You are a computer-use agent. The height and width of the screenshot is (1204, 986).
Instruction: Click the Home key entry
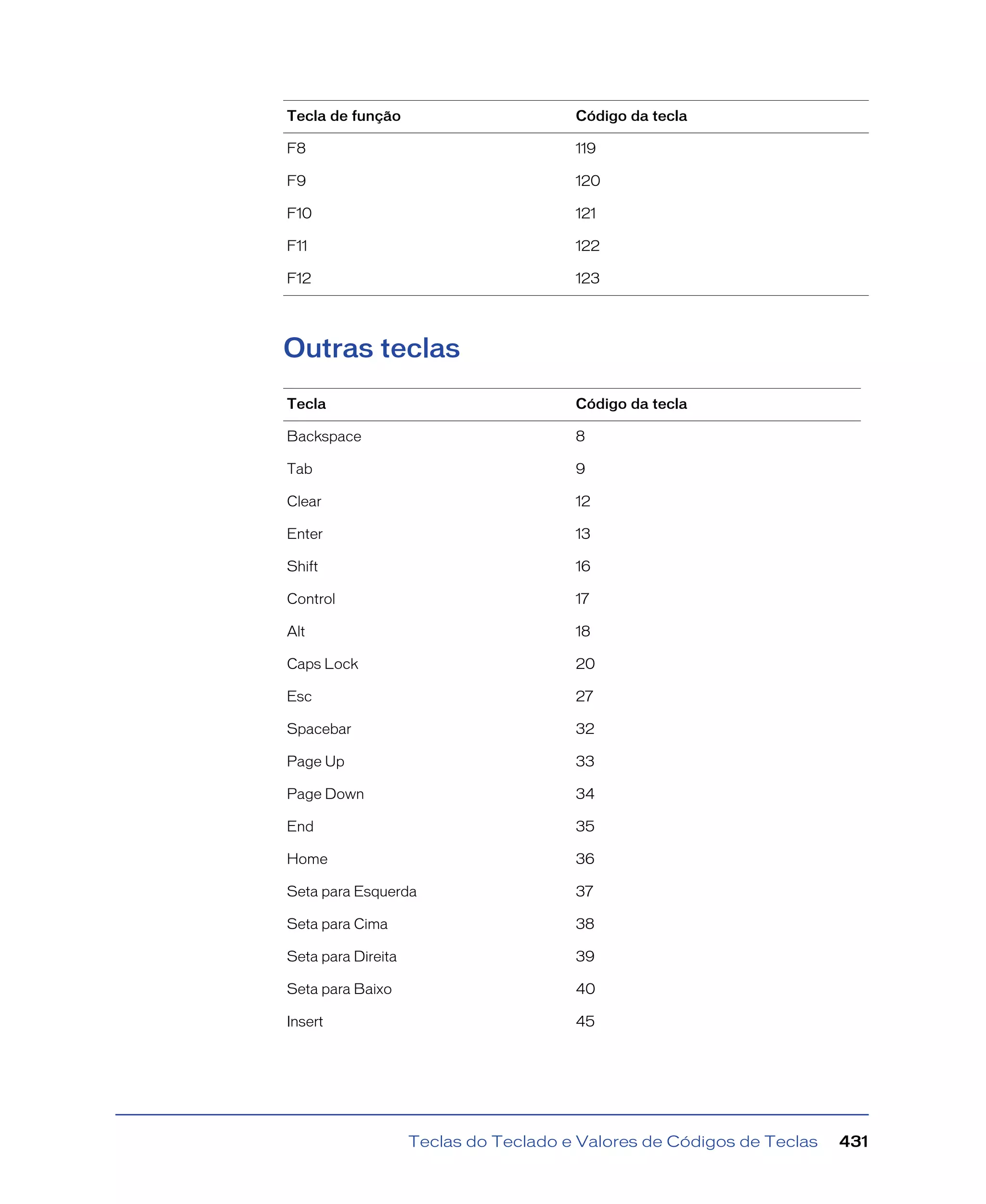tap(307, 859)
